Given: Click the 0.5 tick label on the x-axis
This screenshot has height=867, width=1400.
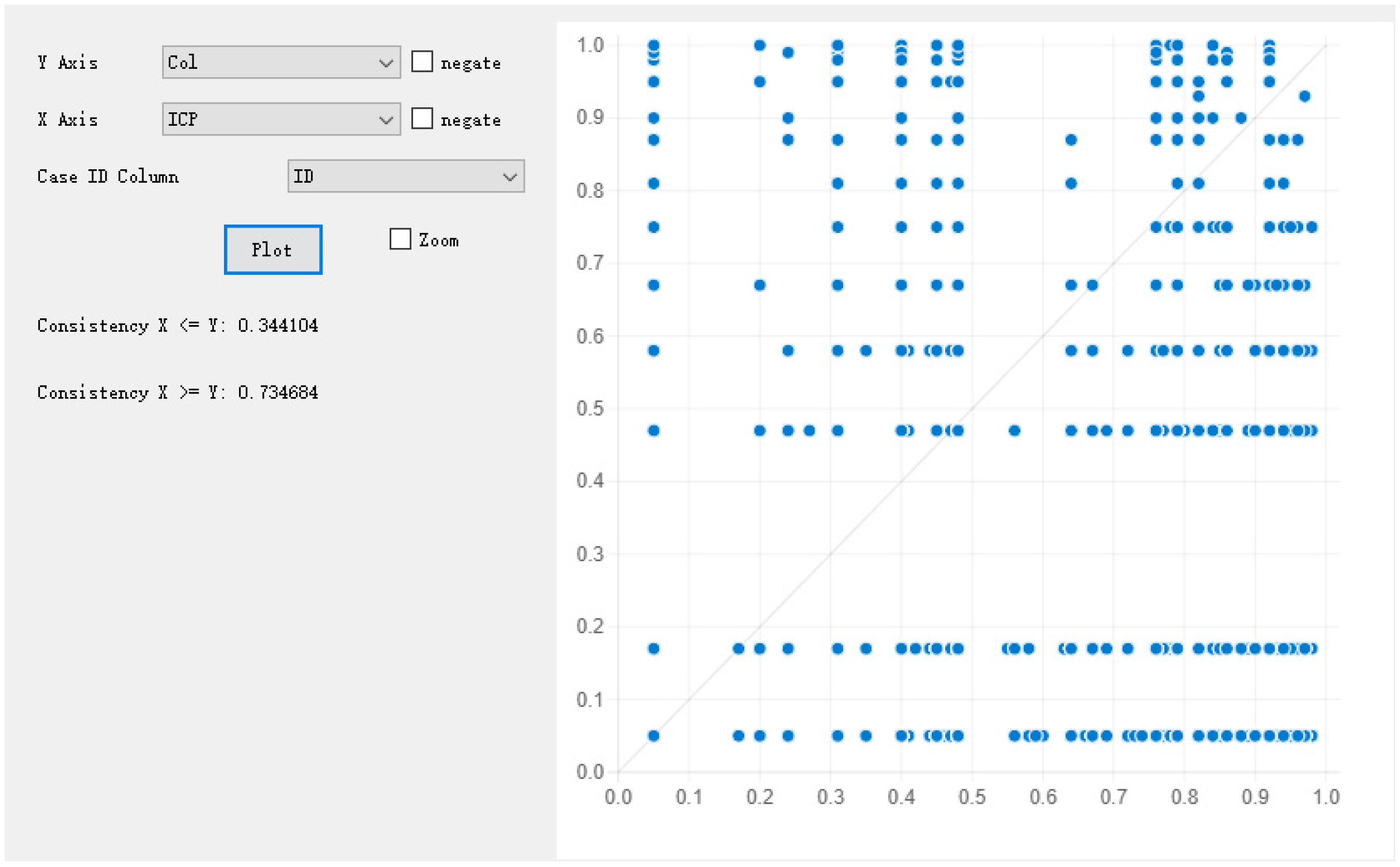Looking at the screenshot, I should point(972,797).
